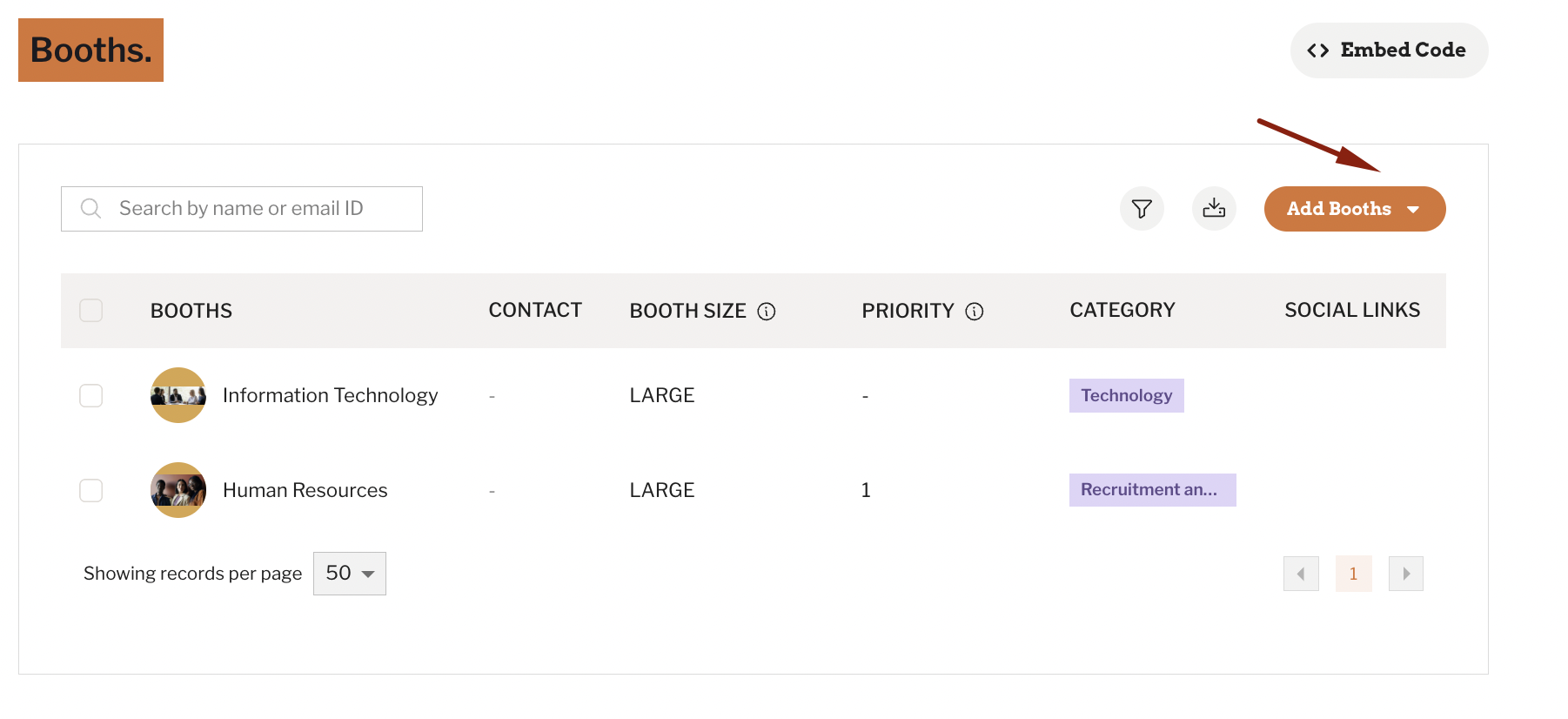Go to next page arrow
The height and width of the screenshot is (719, 1568).
coord(1406,574)
